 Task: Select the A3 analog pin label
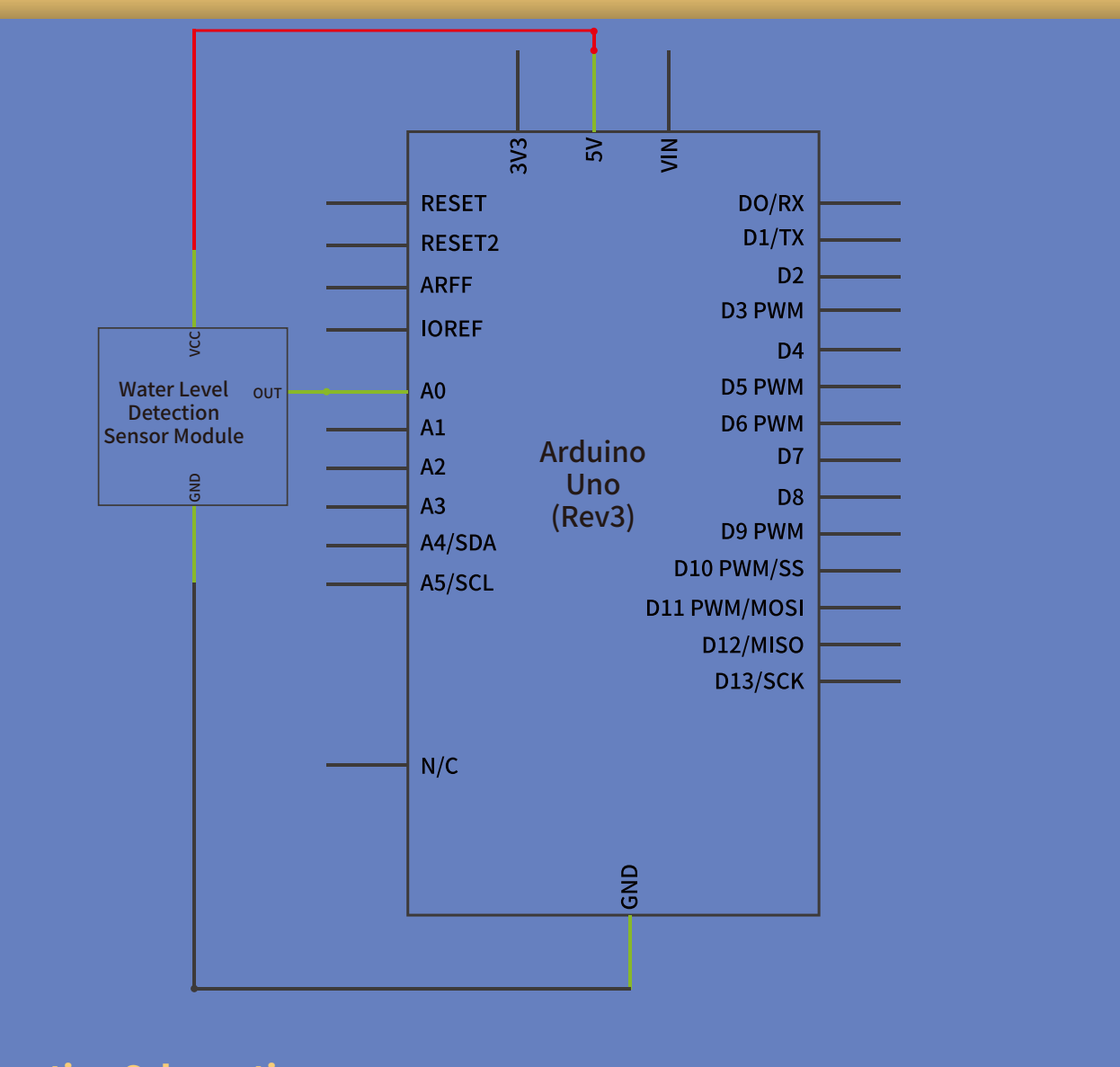pyautogui.click(x=433, y=507)
